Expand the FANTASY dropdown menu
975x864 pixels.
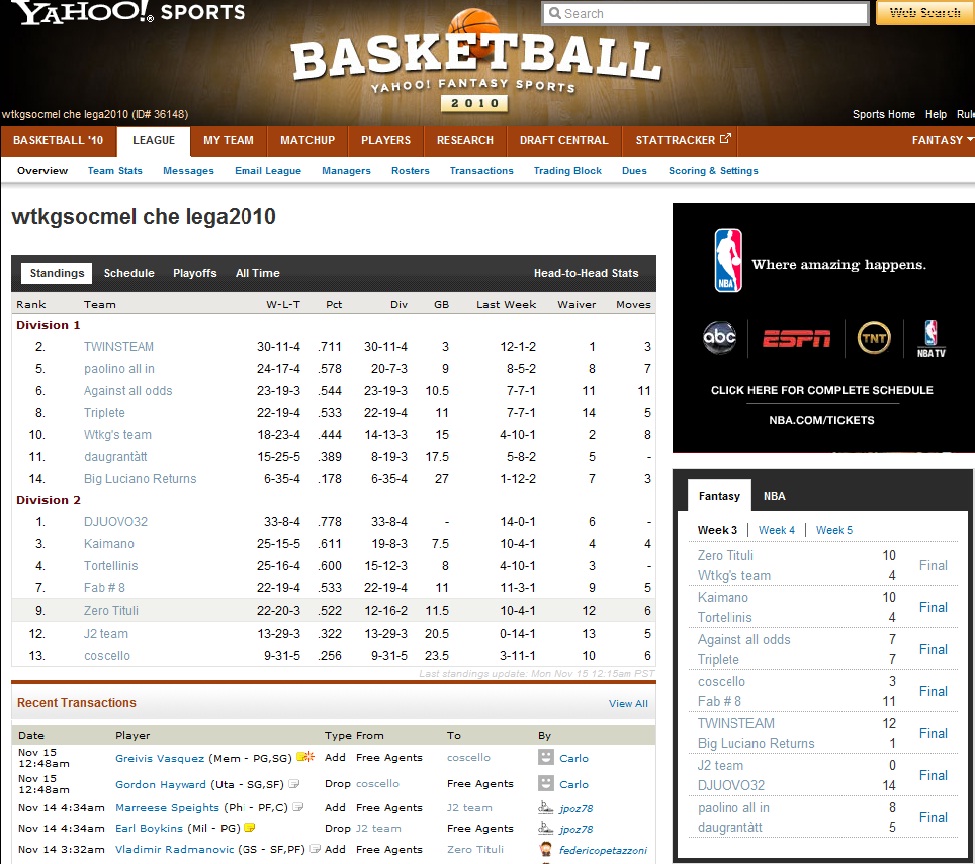(x=941, y=141)
